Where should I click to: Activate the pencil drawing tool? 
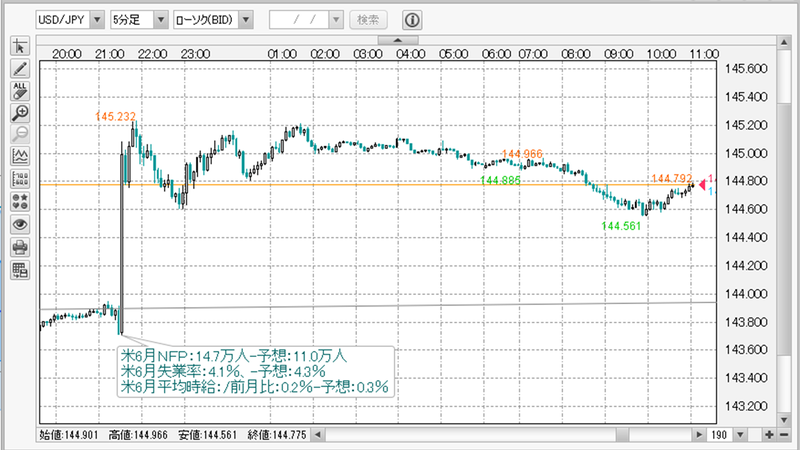[20, 69]
